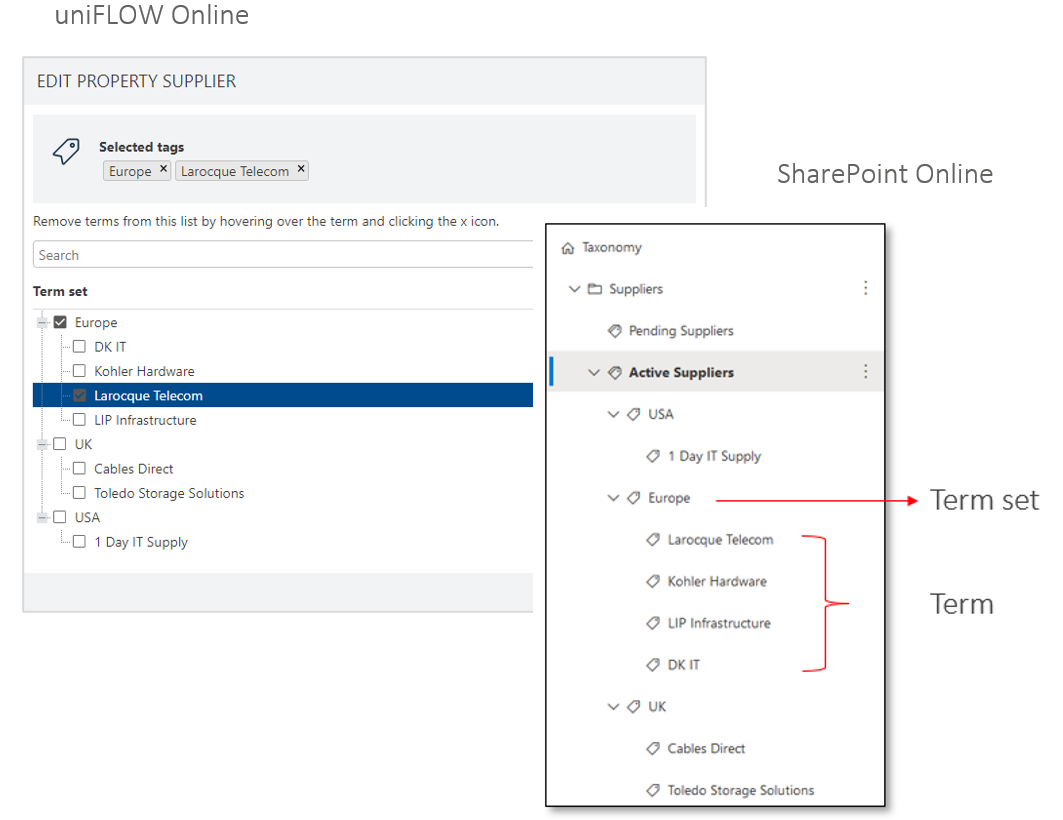
Task: Check the Toledo Storage Solutions checkbox
Action: coord(79,493)
